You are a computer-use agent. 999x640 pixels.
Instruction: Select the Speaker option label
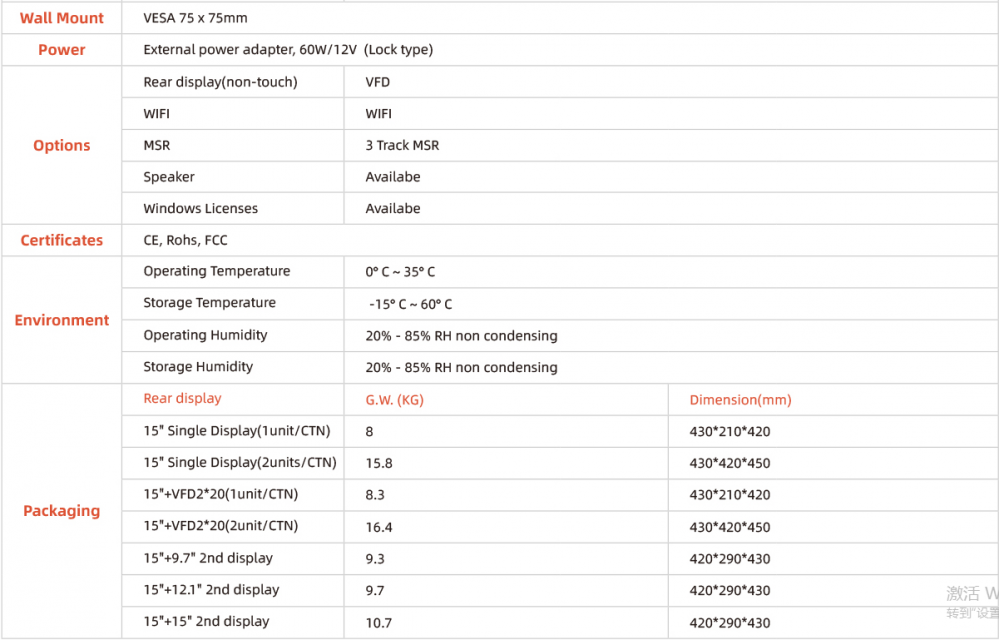[169, 177]
